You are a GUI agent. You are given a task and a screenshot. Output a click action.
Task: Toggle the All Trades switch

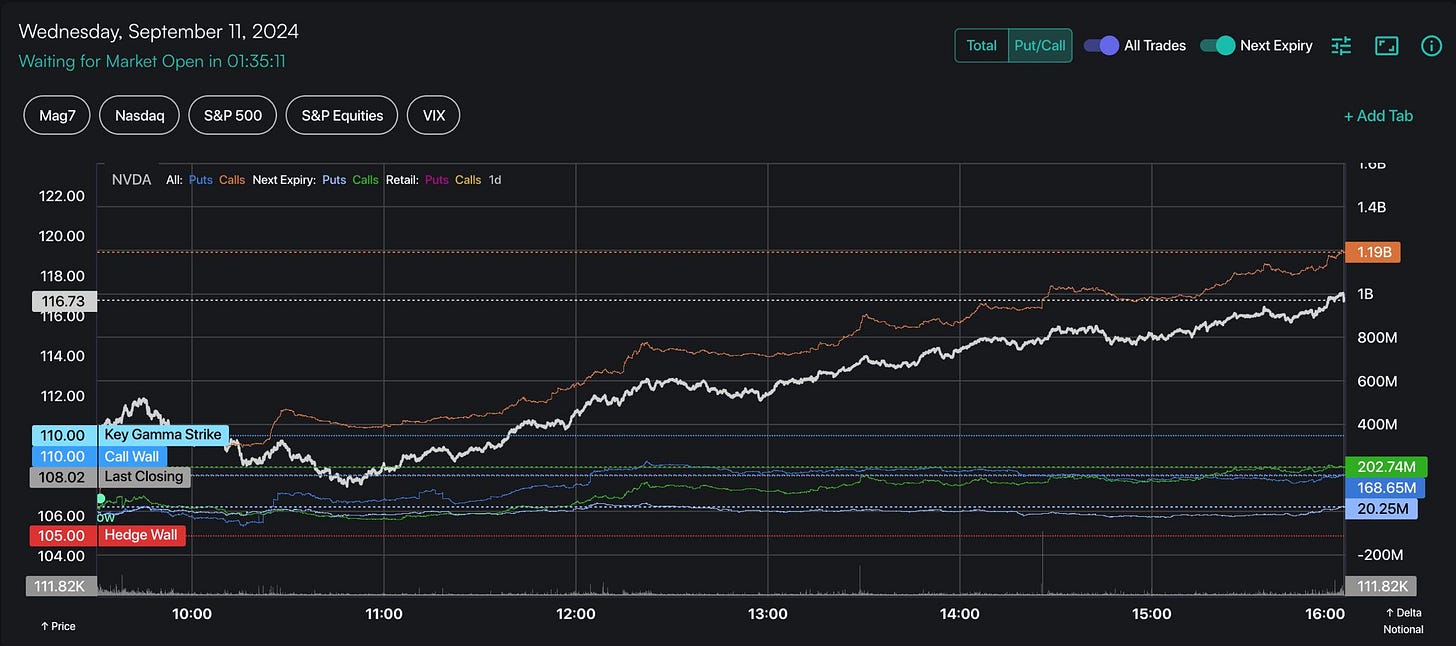(1101, 45)
